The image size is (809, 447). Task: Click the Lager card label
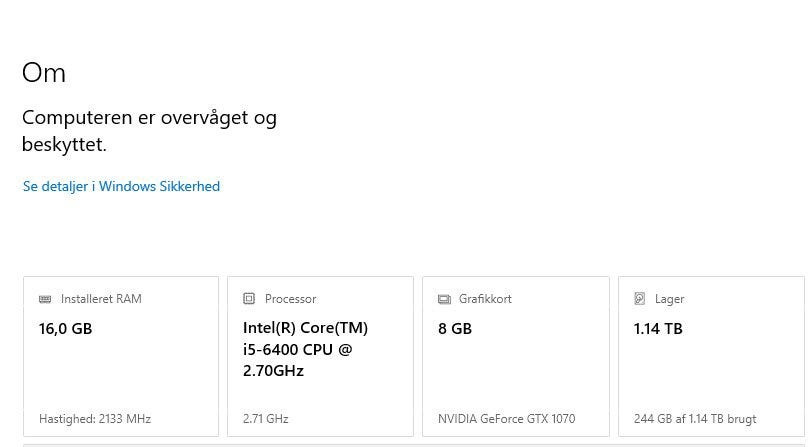click(669, 299)
